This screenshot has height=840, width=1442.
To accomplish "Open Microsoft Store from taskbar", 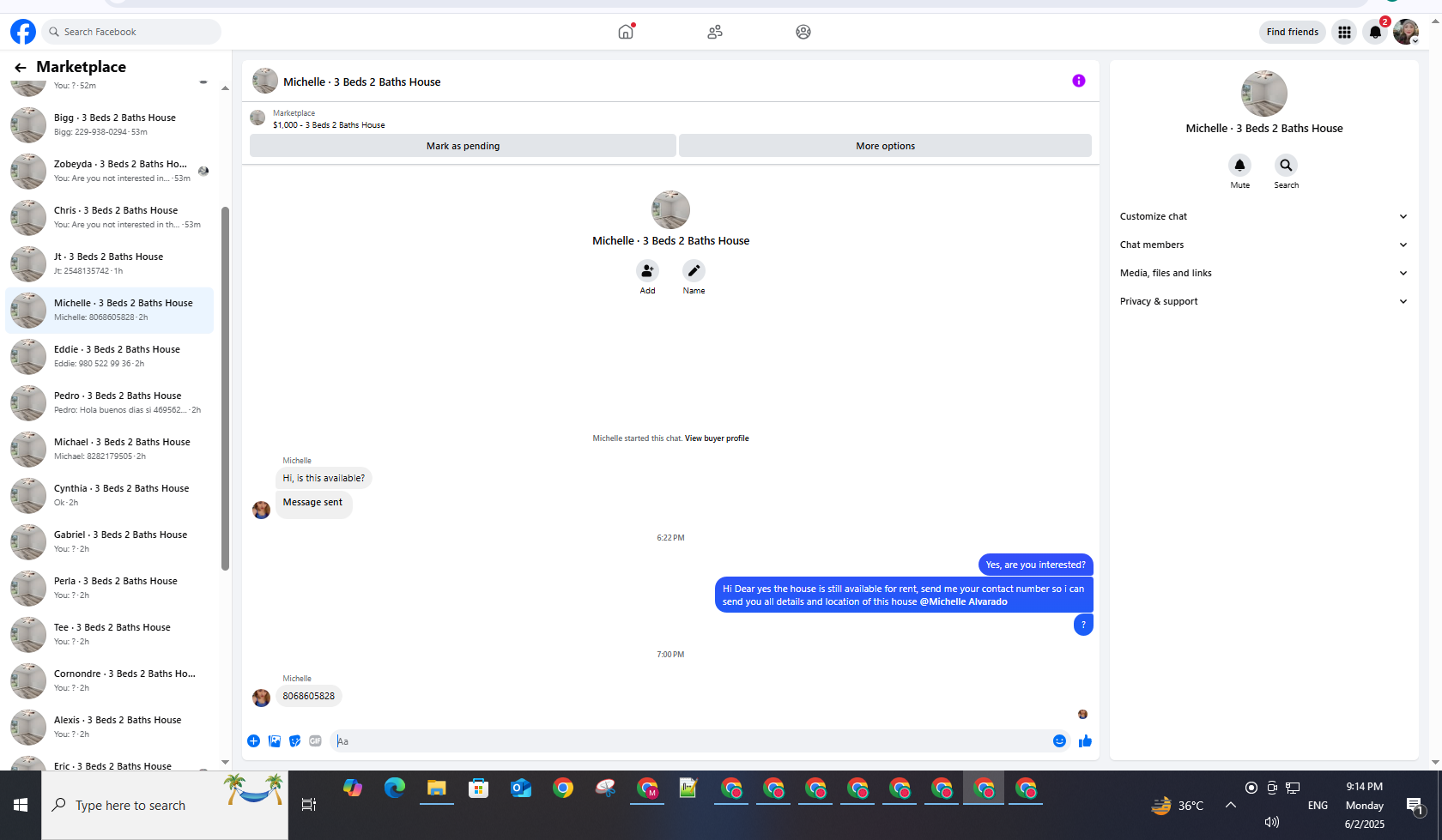I will tap(479, 788).
